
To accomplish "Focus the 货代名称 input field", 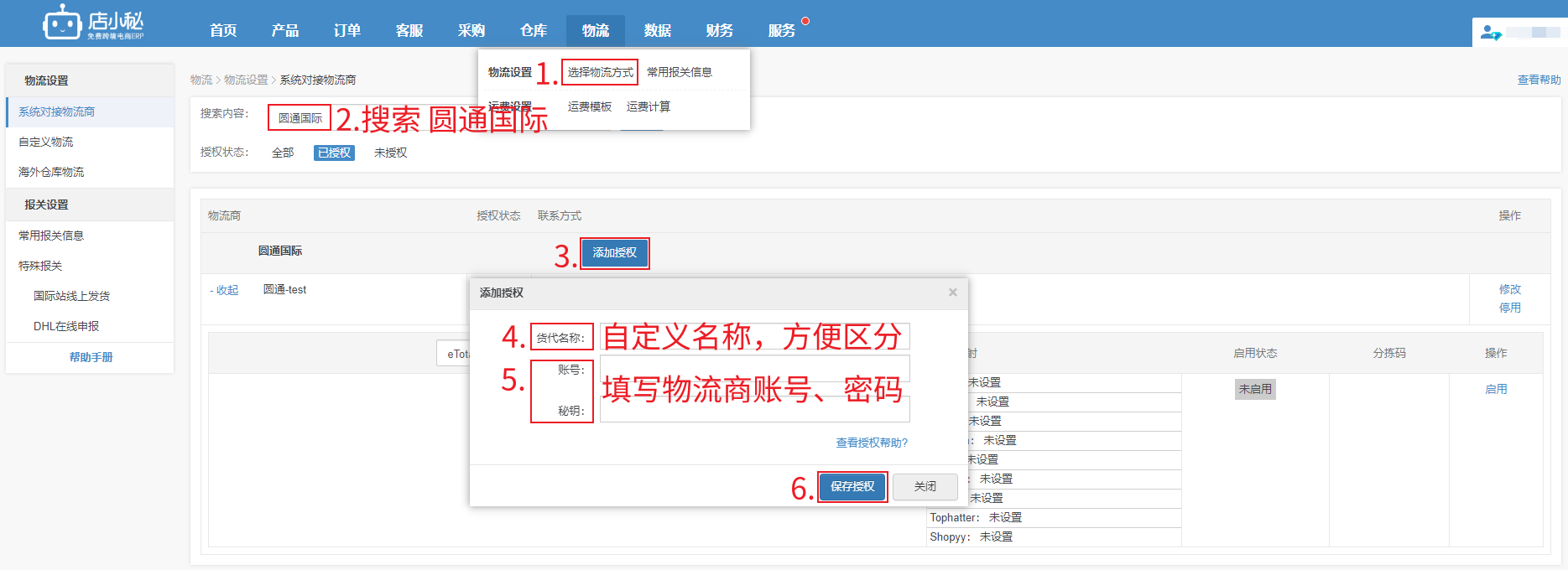I will point(754,336).
